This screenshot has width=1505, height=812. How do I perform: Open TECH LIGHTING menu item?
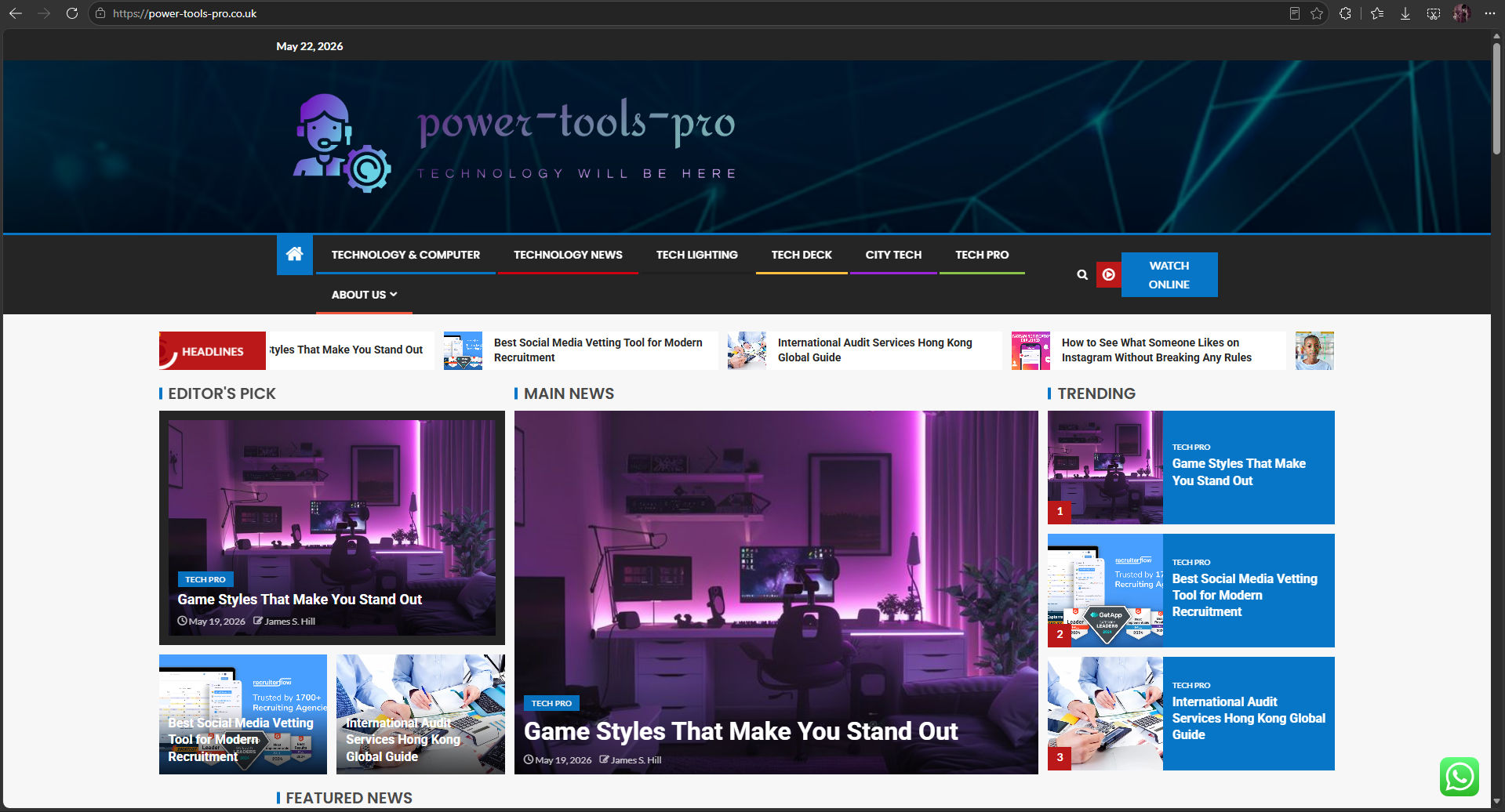tap(696, 255)
